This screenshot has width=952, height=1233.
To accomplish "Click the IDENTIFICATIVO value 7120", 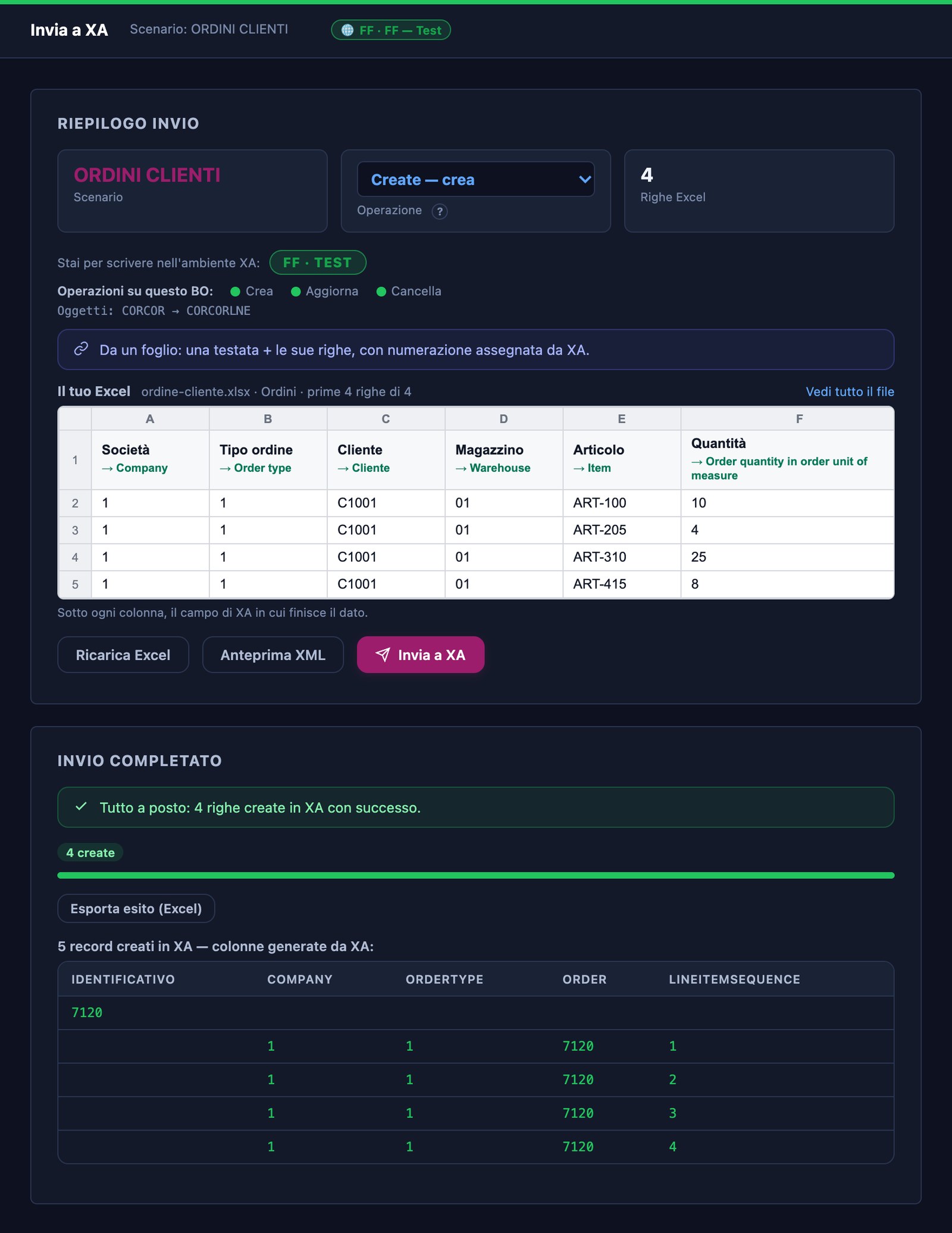I will pos(87,1012).
